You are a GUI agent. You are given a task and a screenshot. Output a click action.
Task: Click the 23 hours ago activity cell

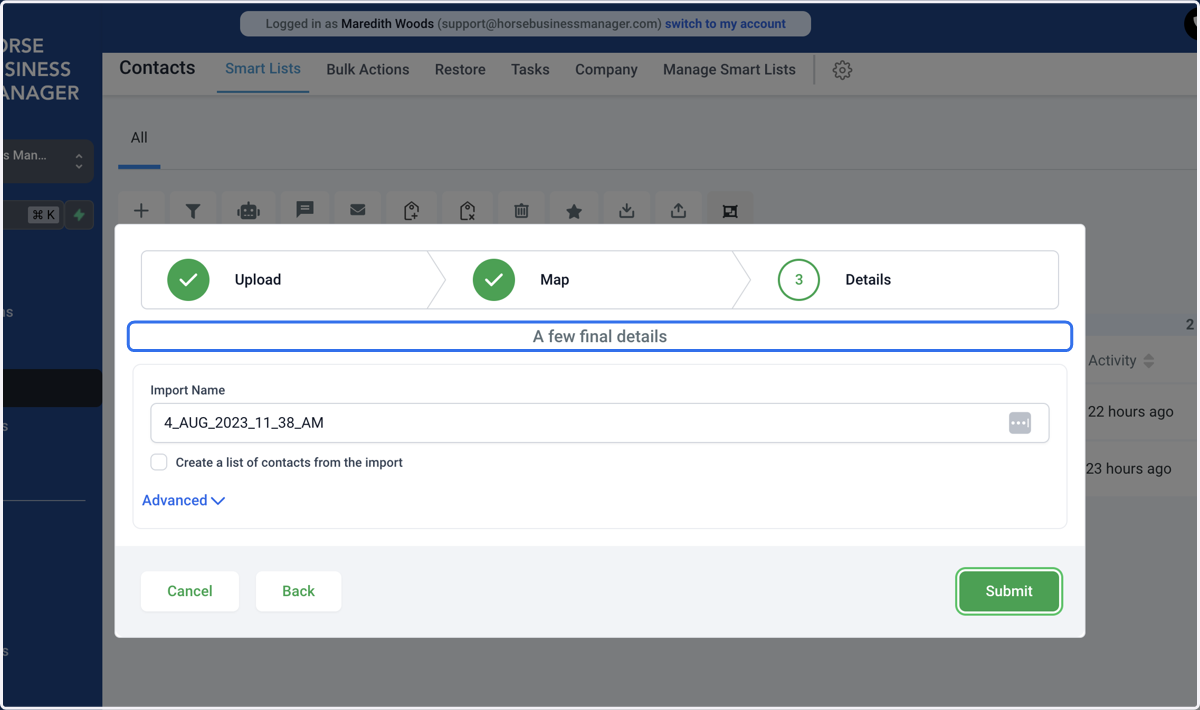[1128, 469]
